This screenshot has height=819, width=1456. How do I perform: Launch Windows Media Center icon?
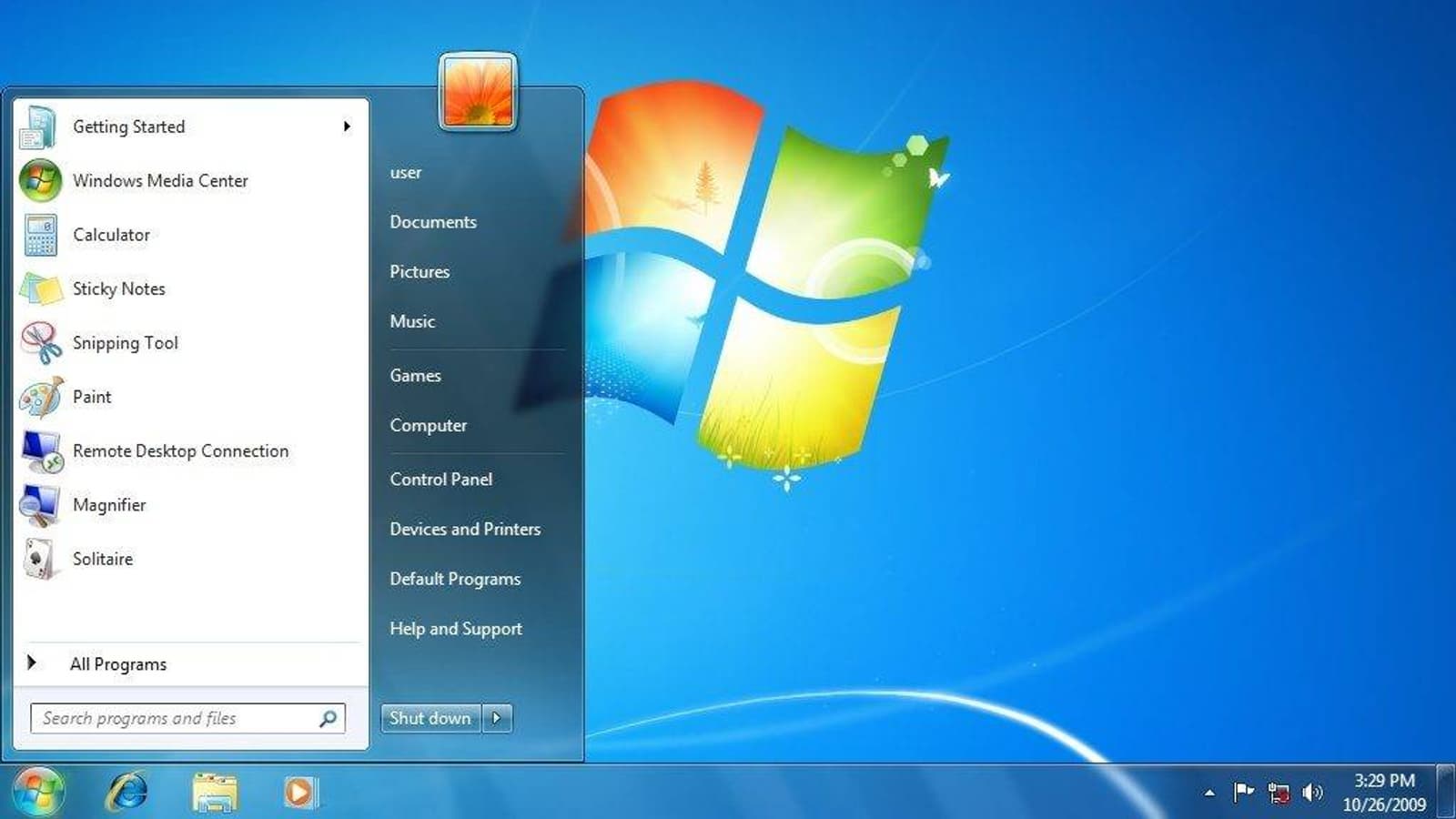click(40, 180)
